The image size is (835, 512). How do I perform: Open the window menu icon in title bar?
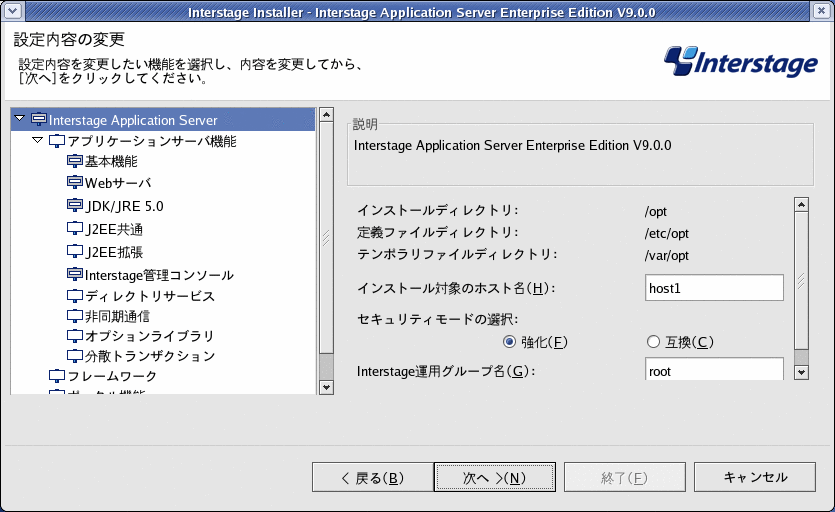coord(12,11)
